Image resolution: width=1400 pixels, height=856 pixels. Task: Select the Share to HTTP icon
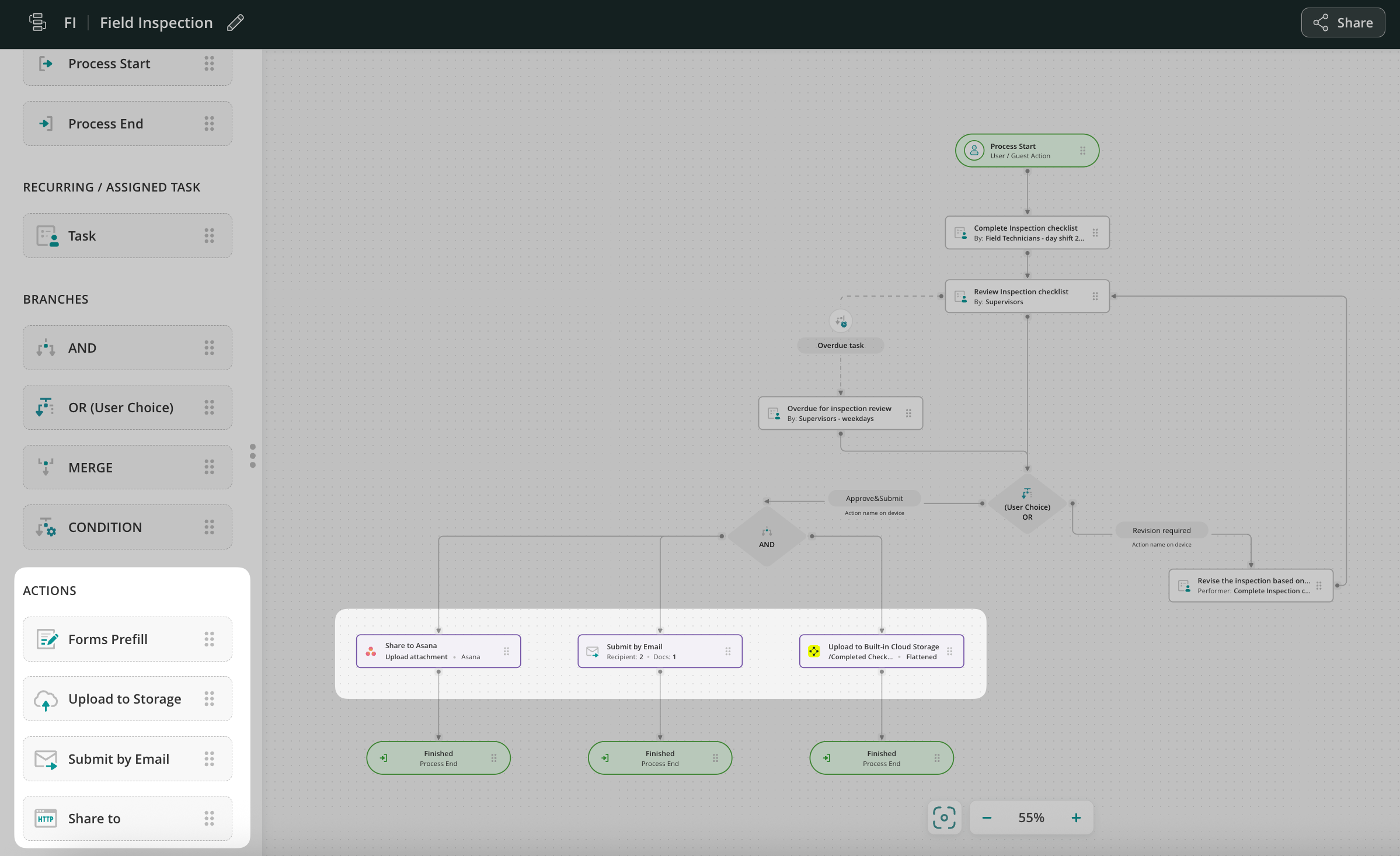point(46,819)
